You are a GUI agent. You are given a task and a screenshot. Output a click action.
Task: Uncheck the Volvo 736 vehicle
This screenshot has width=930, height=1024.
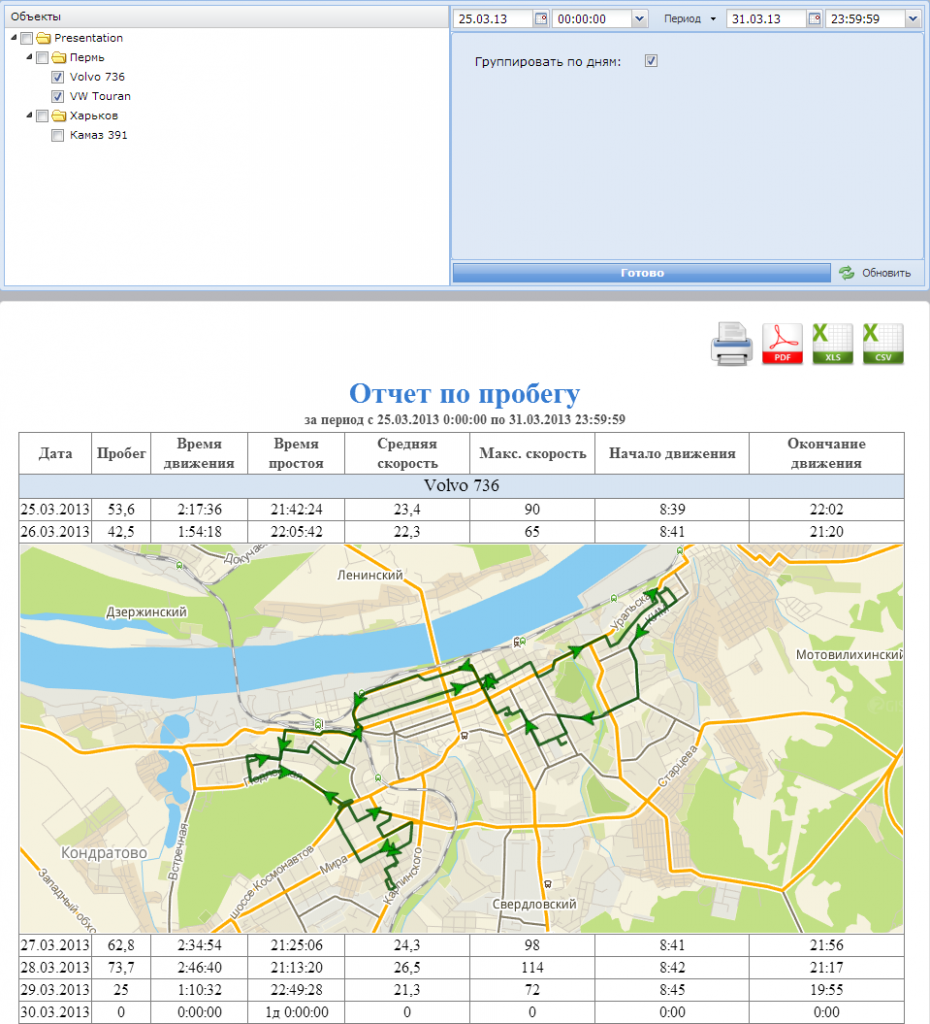click(x=57, y=77)
